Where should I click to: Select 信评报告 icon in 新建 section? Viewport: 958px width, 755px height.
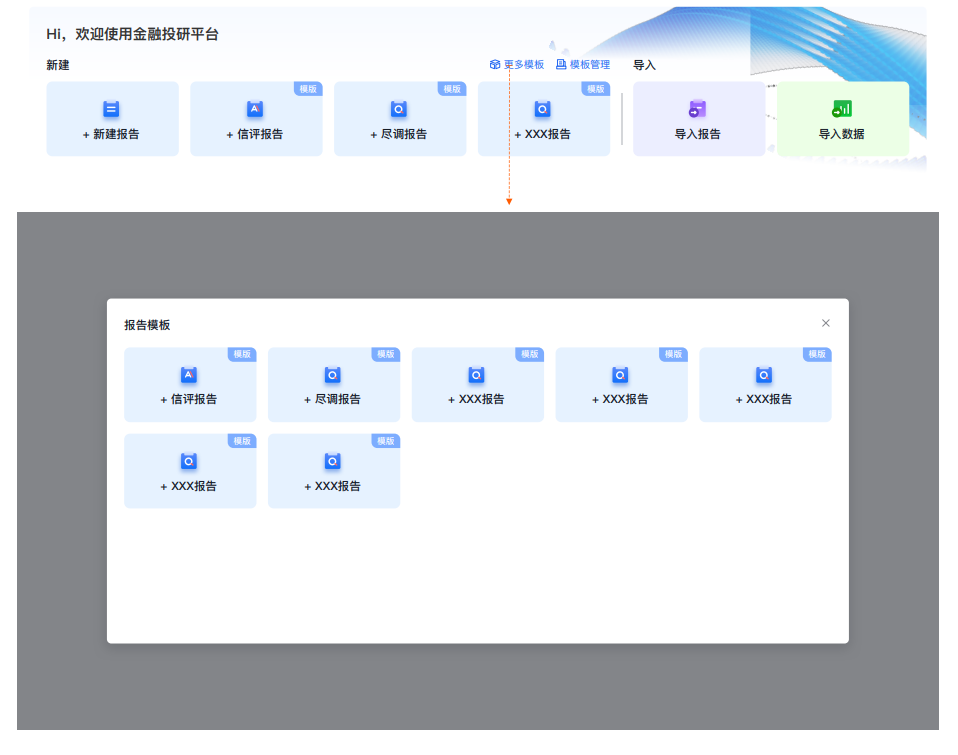(255, 109)
